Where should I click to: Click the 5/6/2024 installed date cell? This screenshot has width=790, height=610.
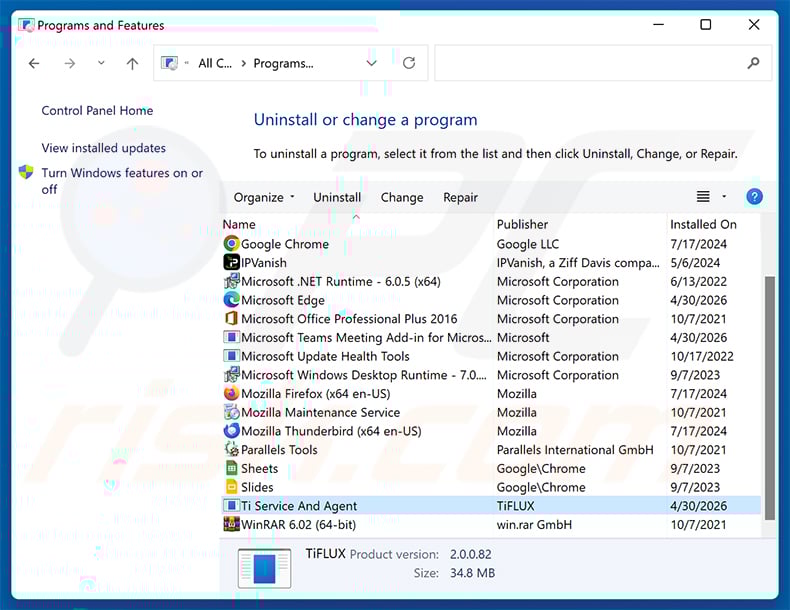695,263
